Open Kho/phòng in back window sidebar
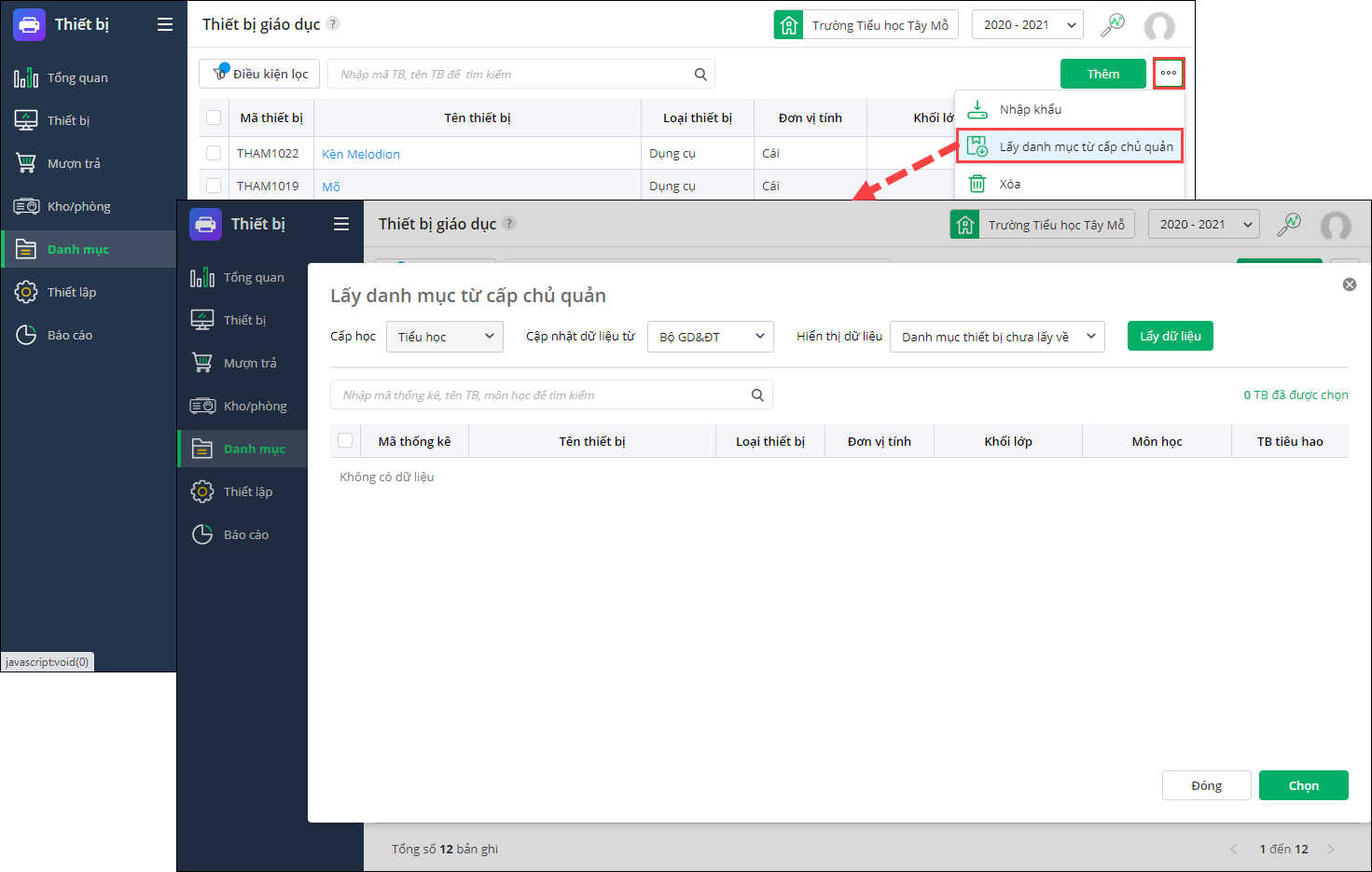Image resolution: width=1372 pixels, height=872 pixels. point(89,206)
